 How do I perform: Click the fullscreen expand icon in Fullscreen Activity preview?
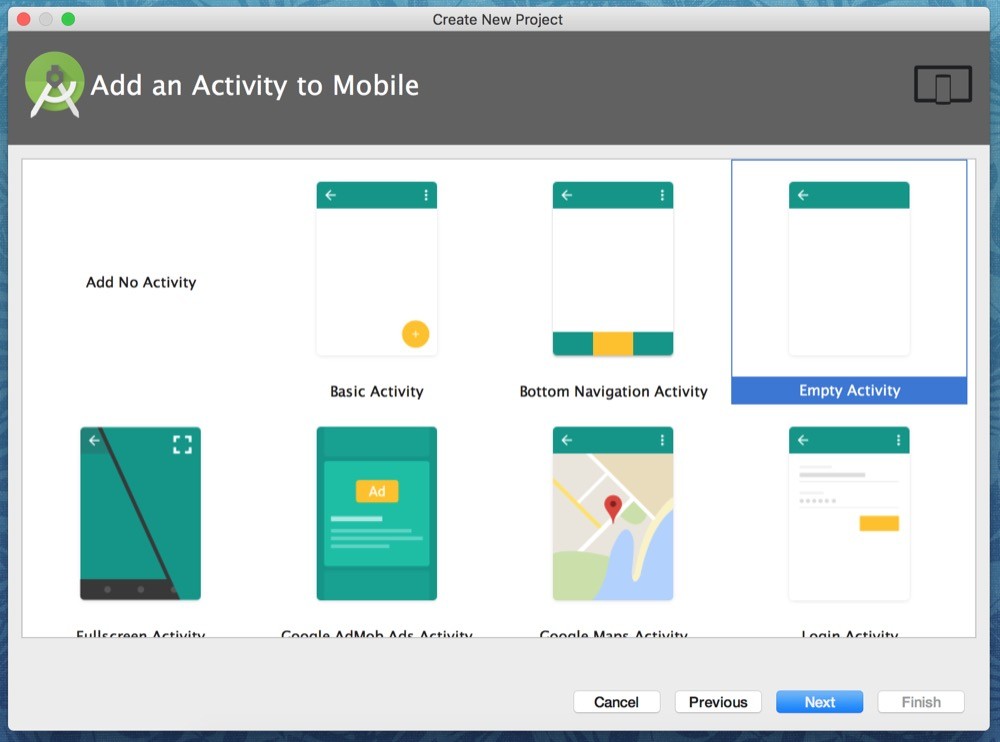point(182,444)
